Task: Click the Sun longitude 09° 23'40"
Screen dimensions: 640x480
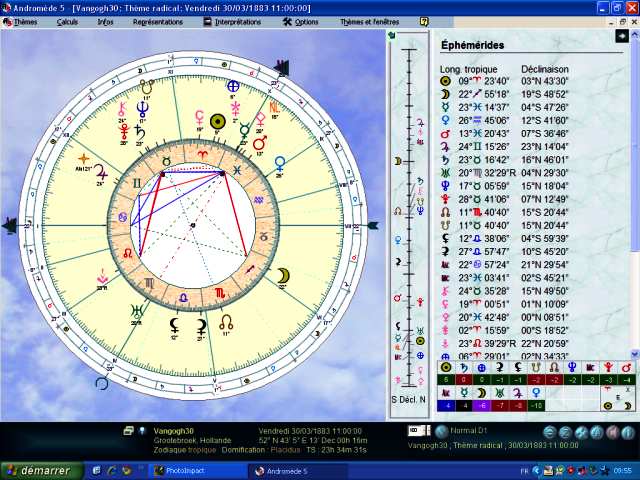Action: 484,81
